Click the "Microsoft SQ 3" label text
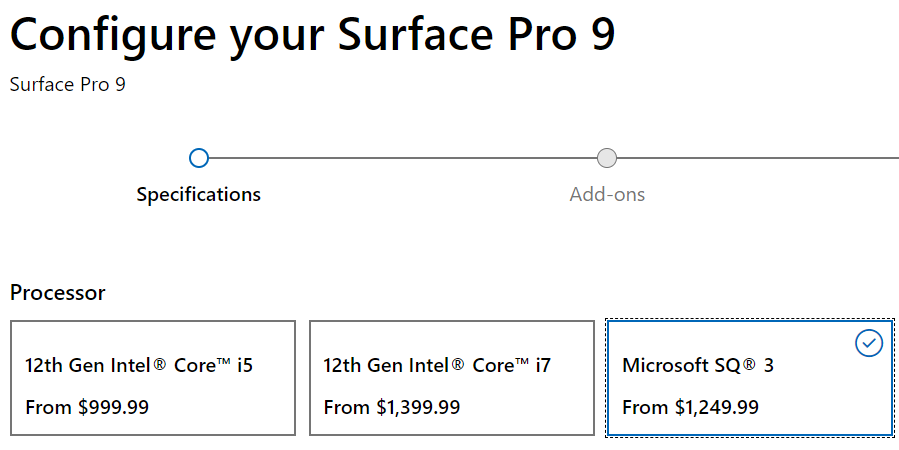899x450 pixels. click(698, 365)
